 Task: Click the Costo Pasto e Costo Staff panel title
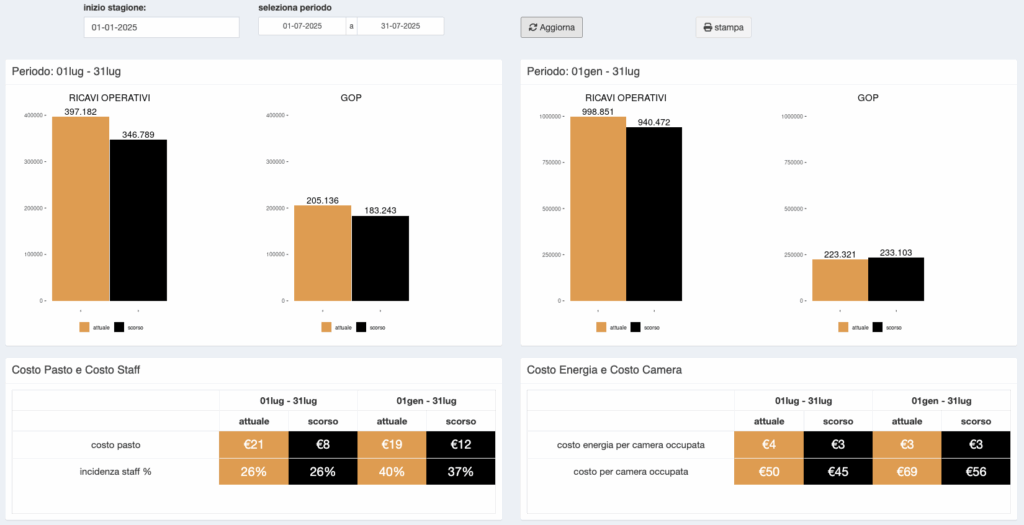pos(76,370)
